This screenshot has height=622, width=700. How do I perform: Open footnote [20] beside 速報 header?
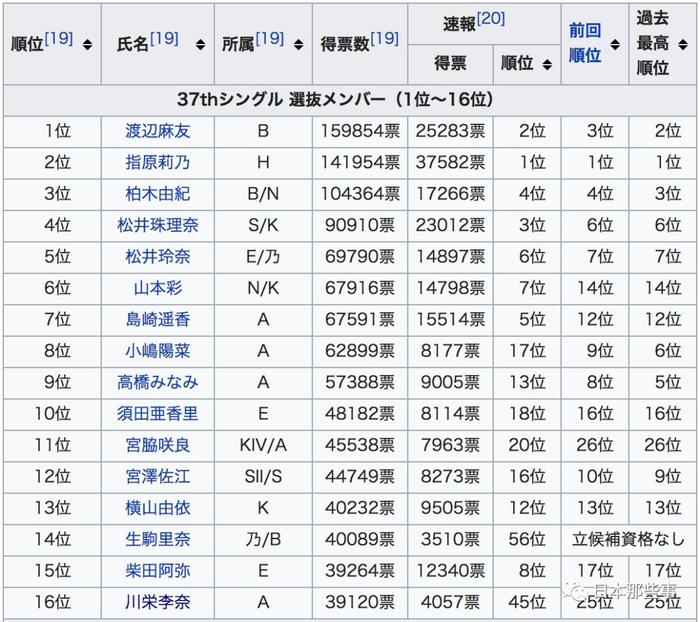coord(491,19)
